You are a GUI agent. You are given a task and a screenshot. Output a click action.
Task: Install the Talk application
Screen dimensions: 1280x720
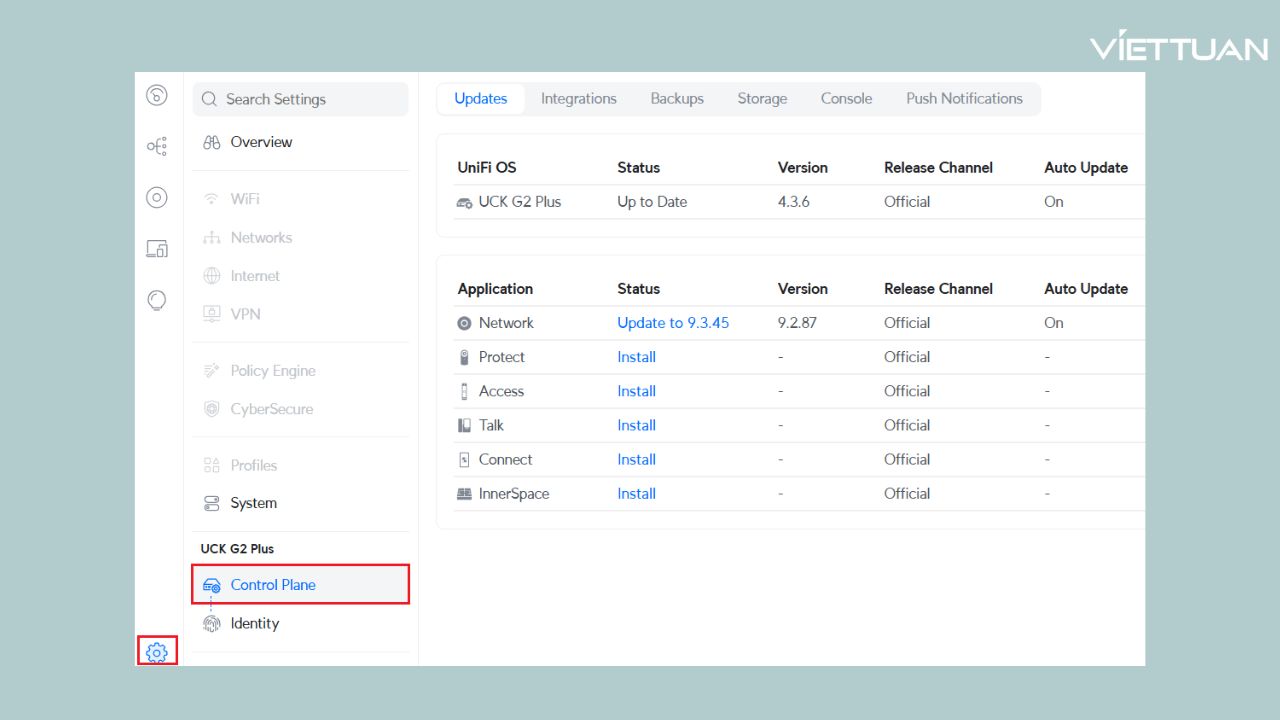click(x=636, y=425)
